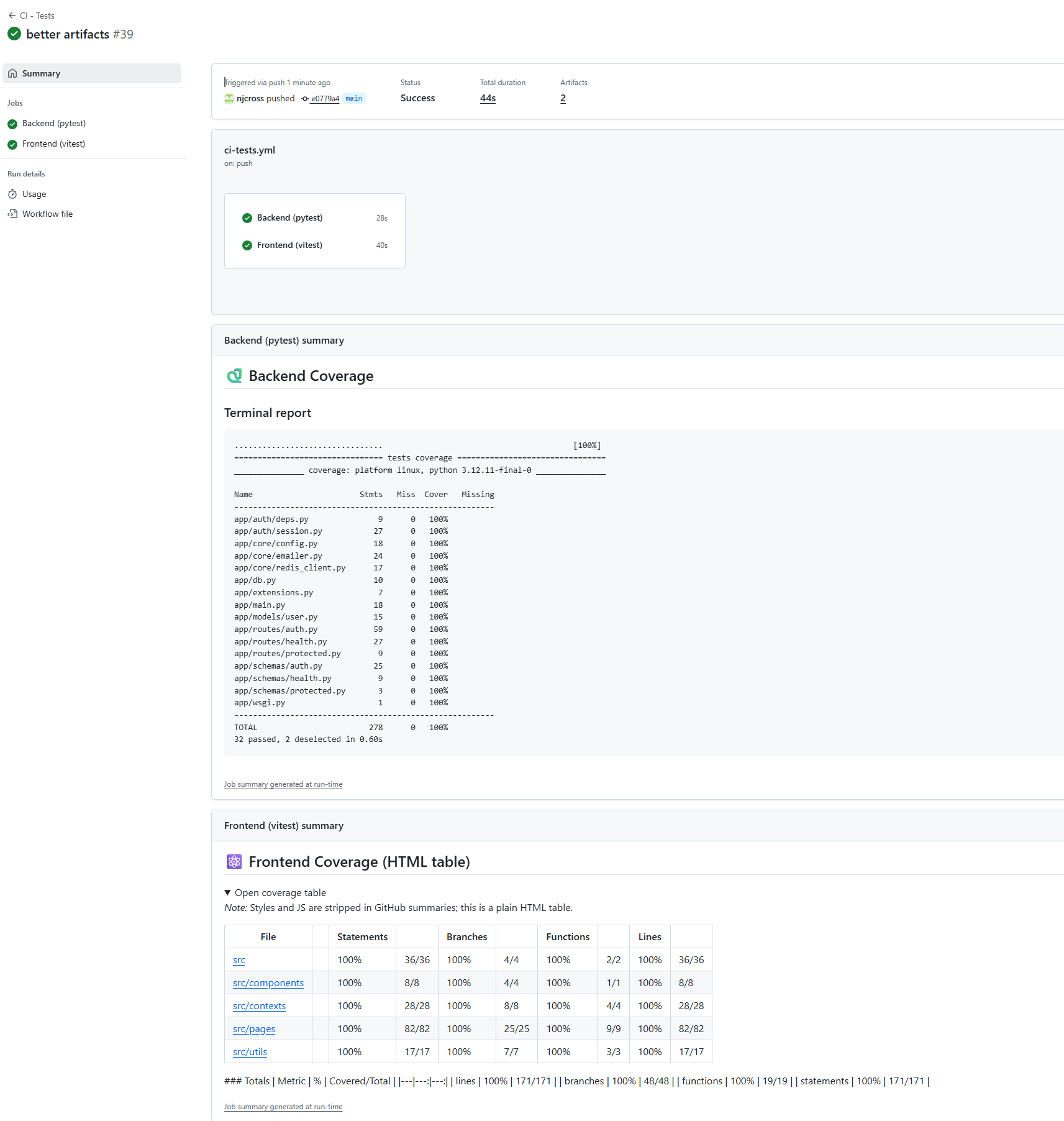Click the Workflow file icon
This screenshot has height=1121, width=1064.
tap(13, 214)
